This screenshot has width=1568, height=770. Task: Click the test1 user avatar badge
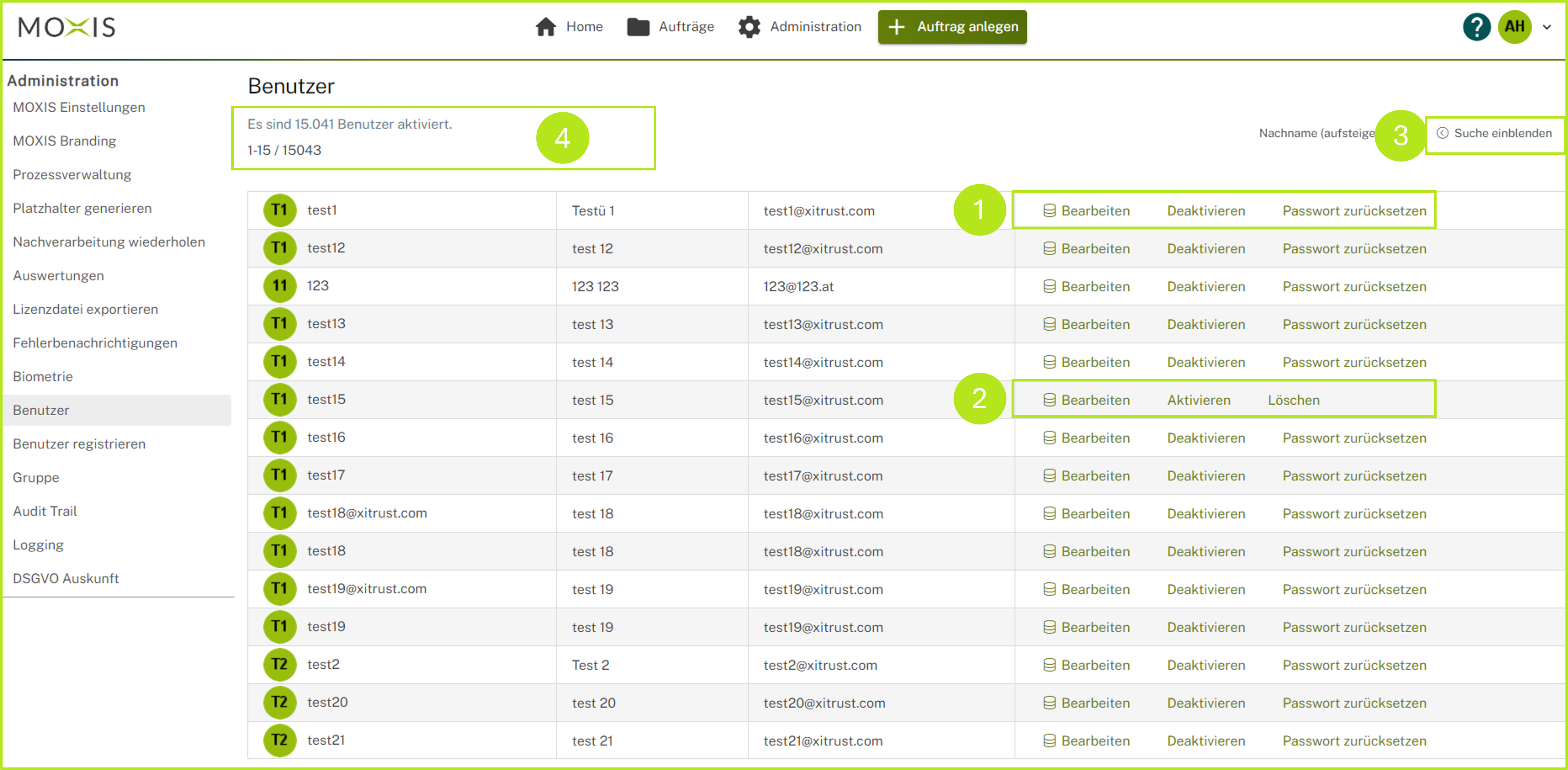coord(279,210)
